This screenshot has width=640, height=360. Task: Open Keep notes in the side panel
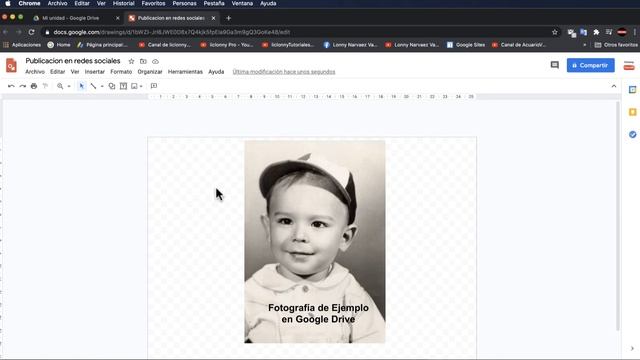coord(632,112)
